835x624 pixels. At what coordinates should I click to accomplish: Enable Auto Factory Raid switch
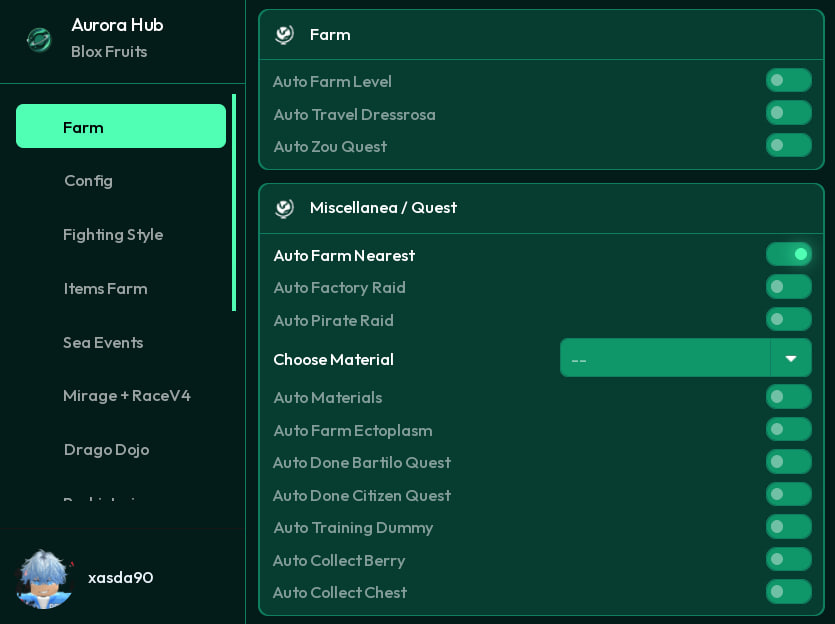pos(789,287)
